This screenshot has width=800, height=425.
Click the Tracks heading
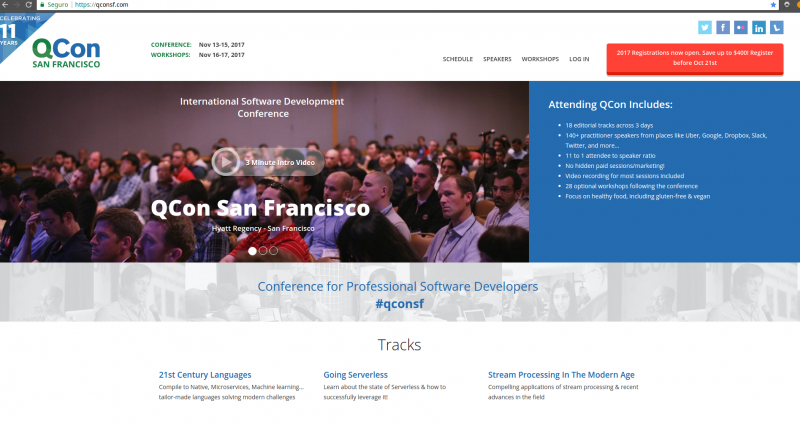(x=399, y=345)
